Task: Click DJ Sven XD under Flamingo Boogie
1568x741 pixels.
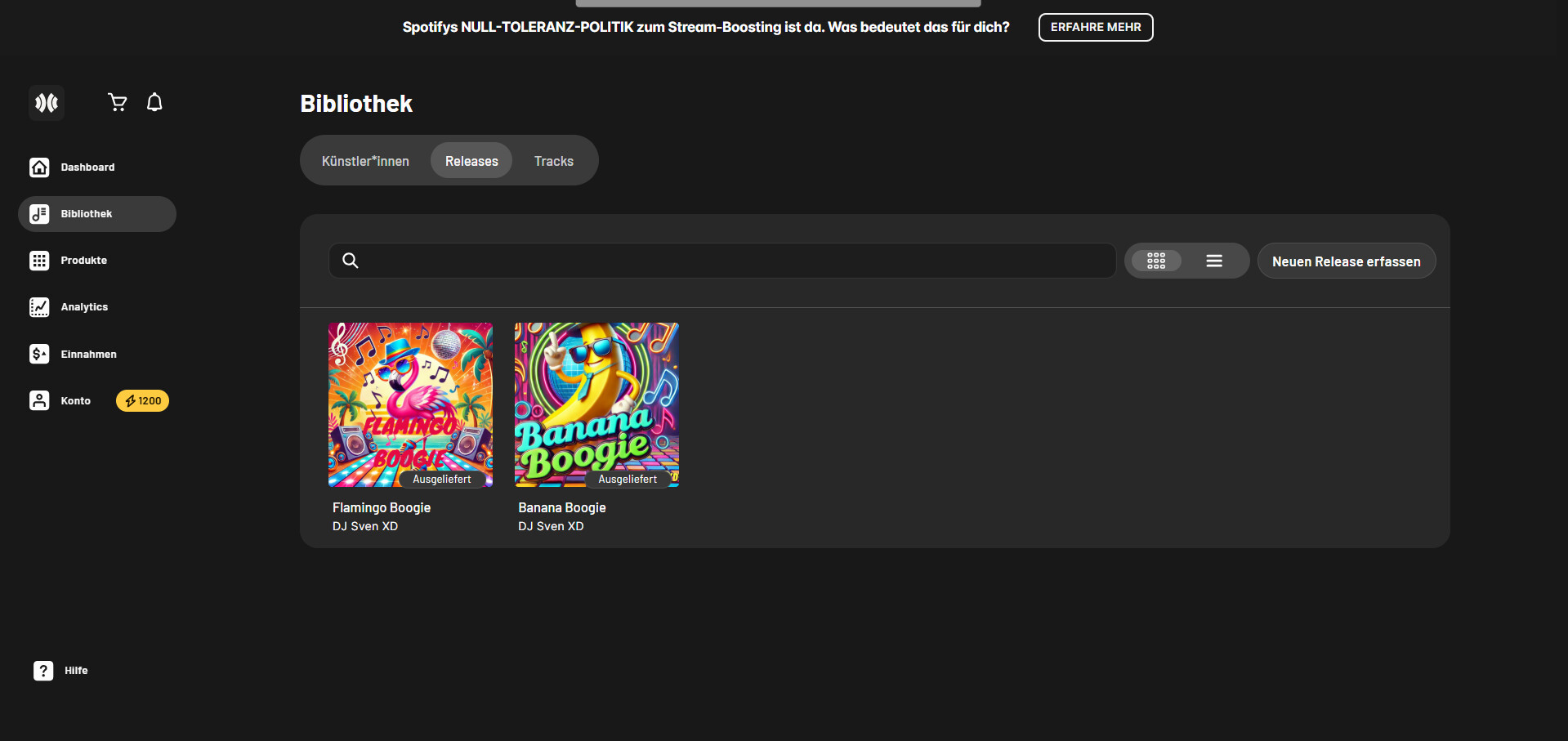Action: pyautogui.click(x=365, y=526)
